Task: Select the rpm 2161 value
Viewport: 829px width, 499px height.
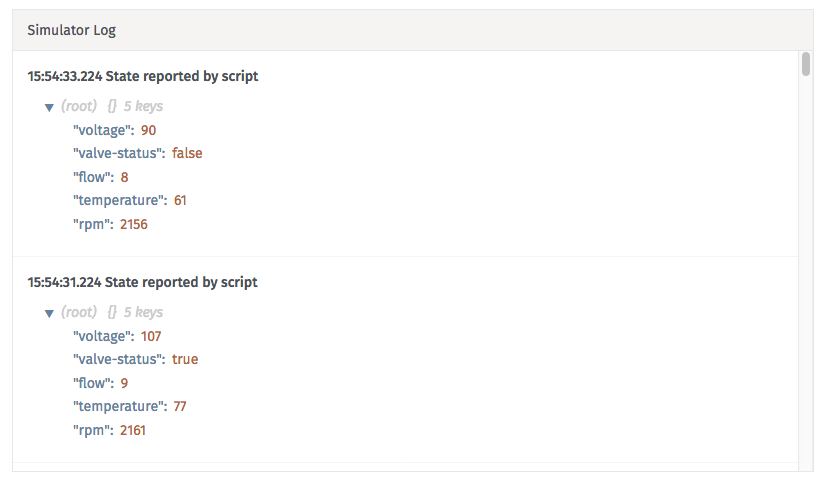Action: 133,430
